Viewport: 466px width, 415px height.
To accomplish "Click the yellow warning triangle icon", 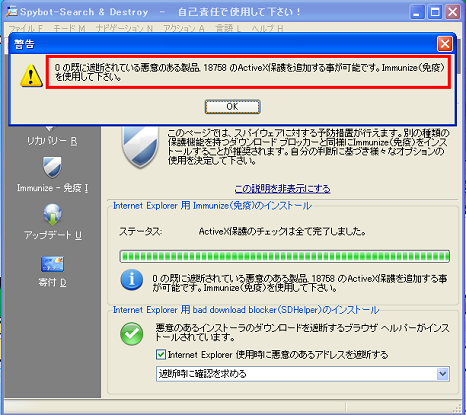I will pos(31,76).
